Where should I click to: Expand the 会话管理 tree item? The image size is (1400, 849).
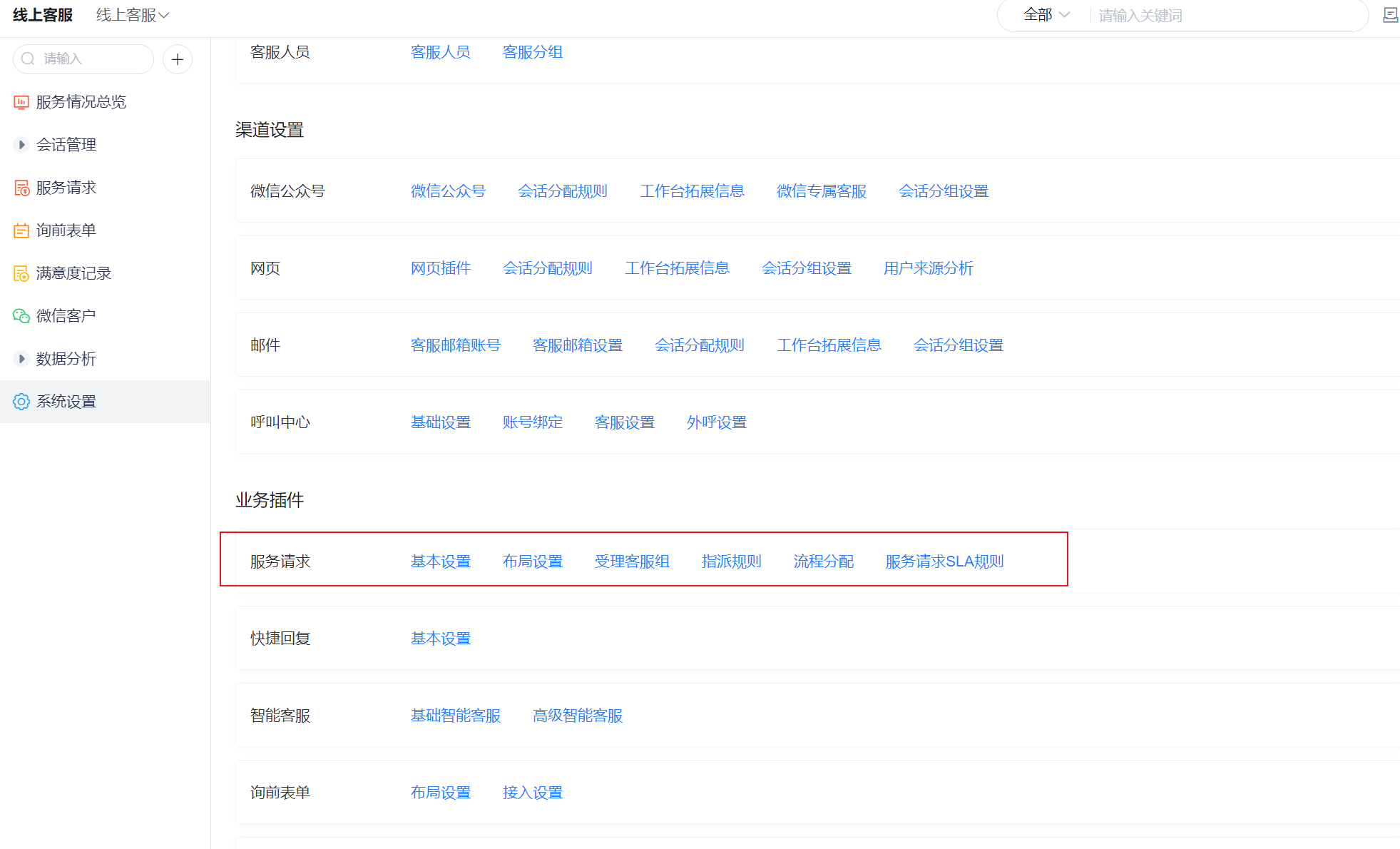pos(21,145)
